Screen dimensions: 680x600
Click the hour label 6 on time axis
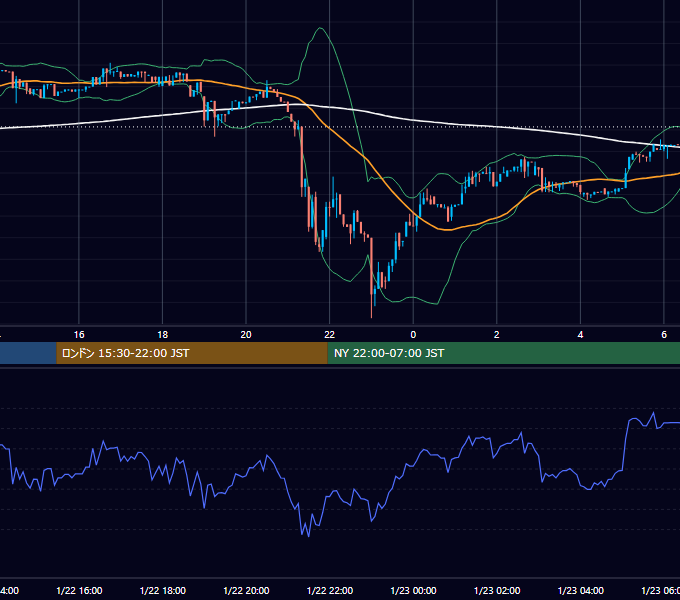tap(664, 335)
